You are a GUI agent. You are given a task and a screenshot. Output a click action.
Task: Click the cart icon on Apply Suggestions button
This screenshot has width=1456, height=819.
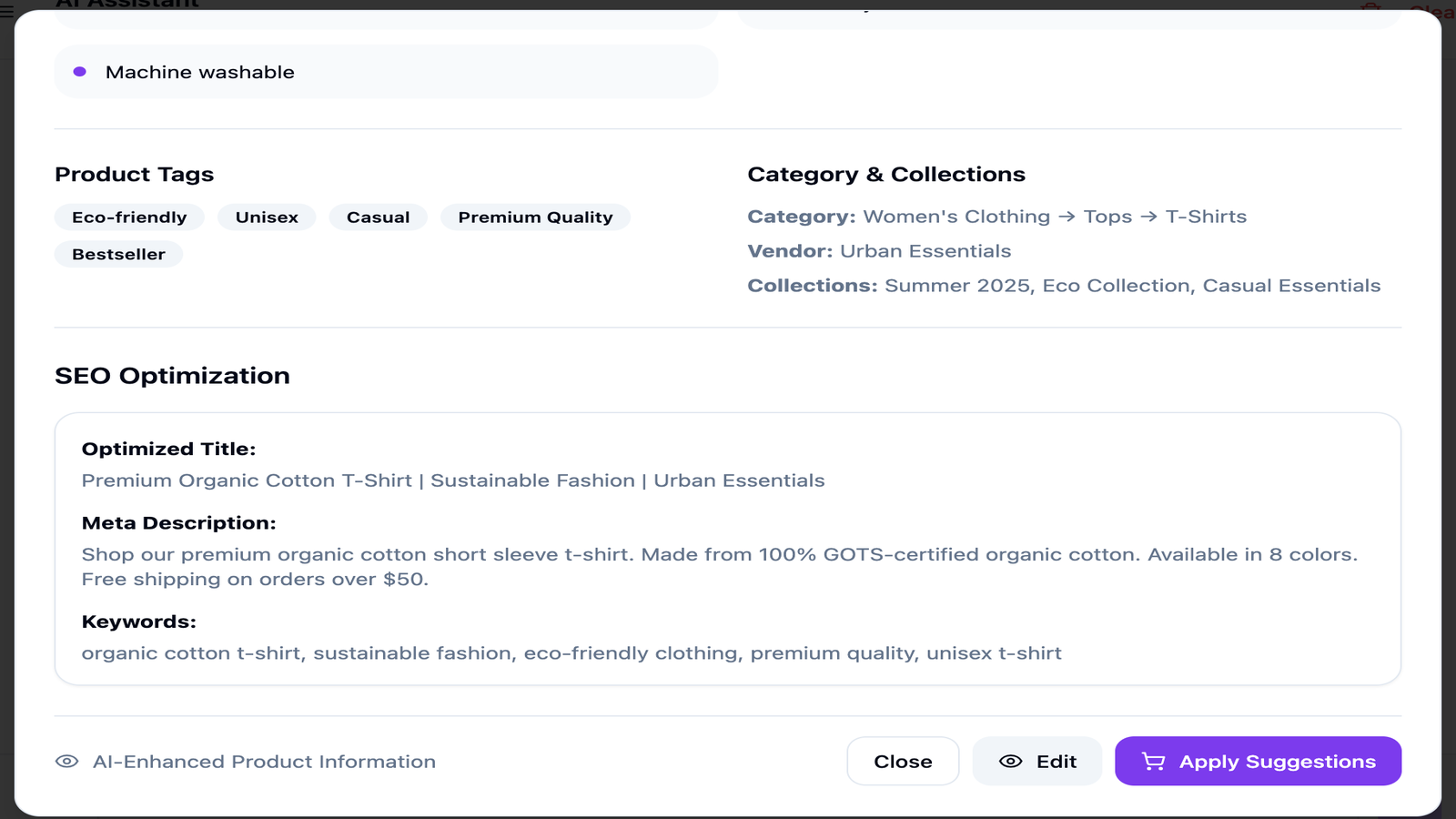1153,761
